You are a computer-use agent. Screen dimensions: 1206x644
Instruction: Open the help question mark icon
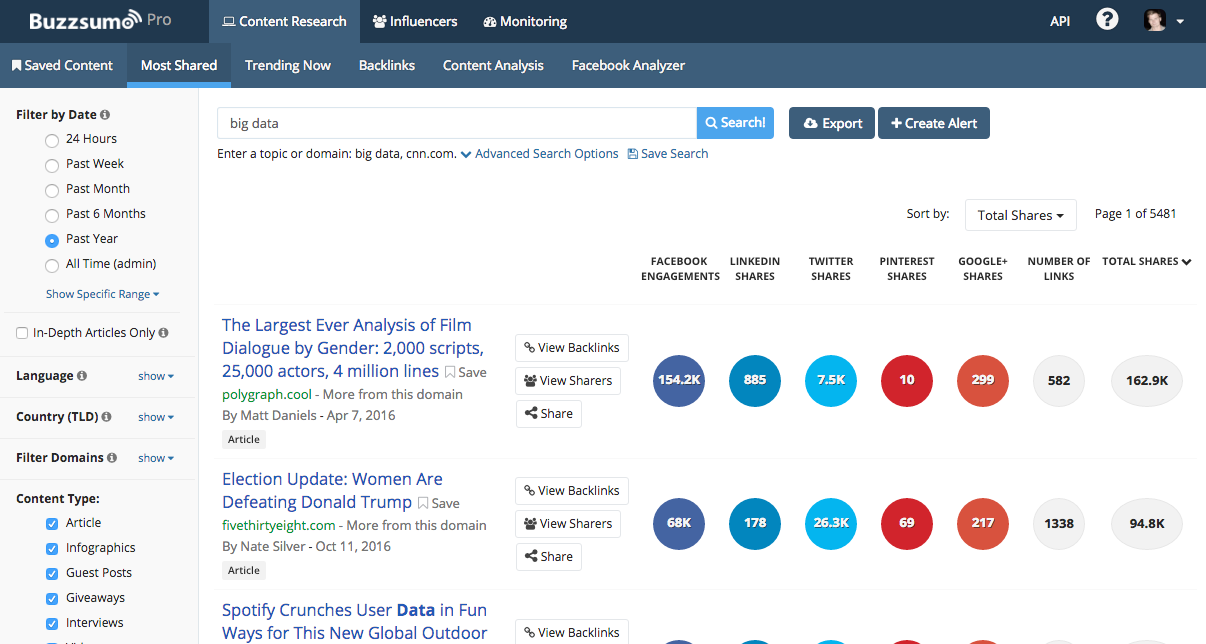tap(1107, 19)
